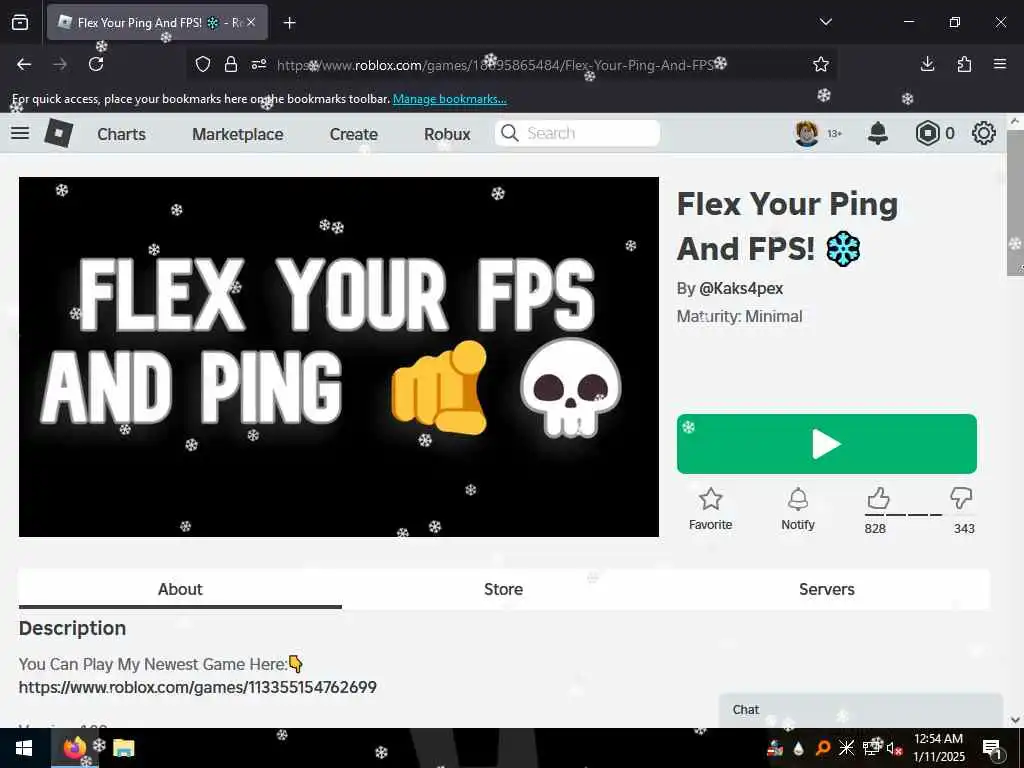Click the orange magnifier tray icon
This screenshot has width=1024, height=768.
point(823,748)
